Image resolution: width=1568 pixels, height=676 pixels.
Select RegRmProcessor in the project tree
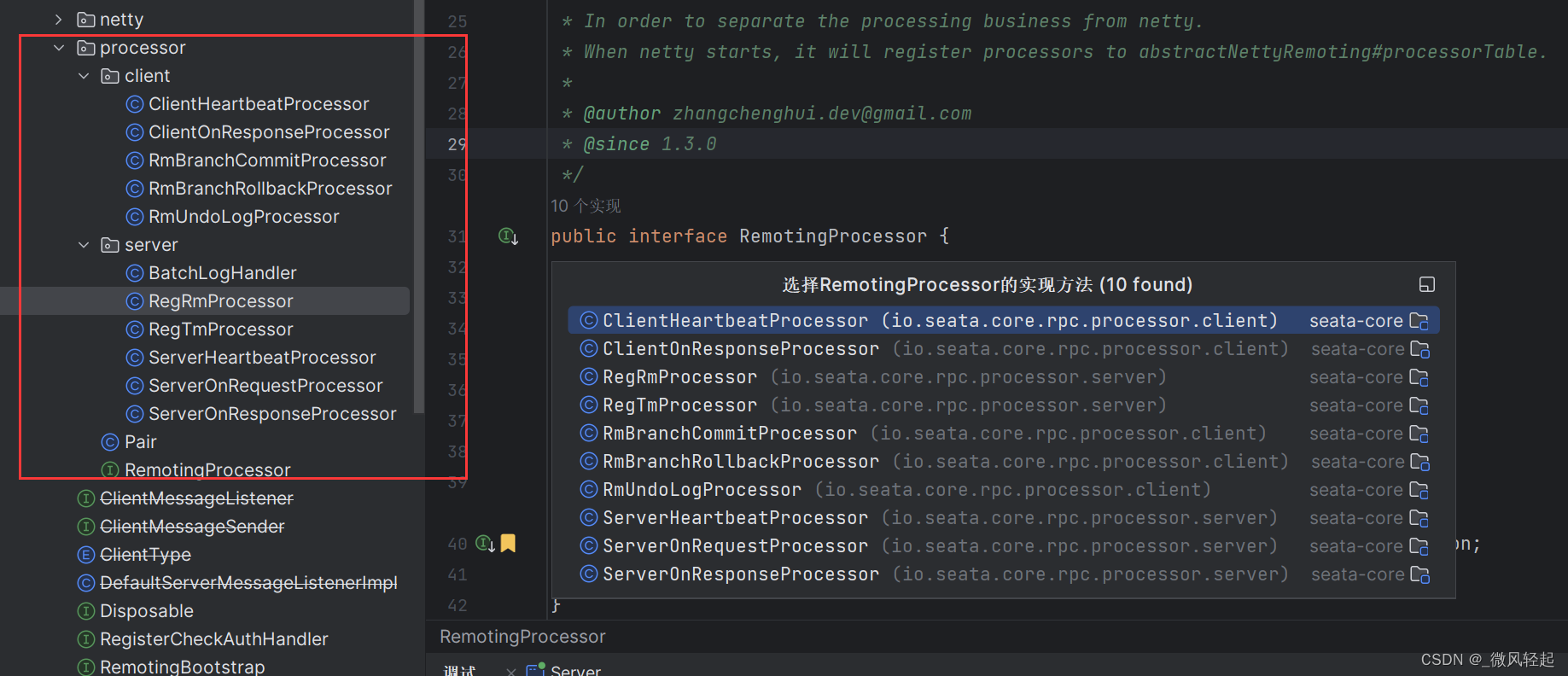point(221,301)
